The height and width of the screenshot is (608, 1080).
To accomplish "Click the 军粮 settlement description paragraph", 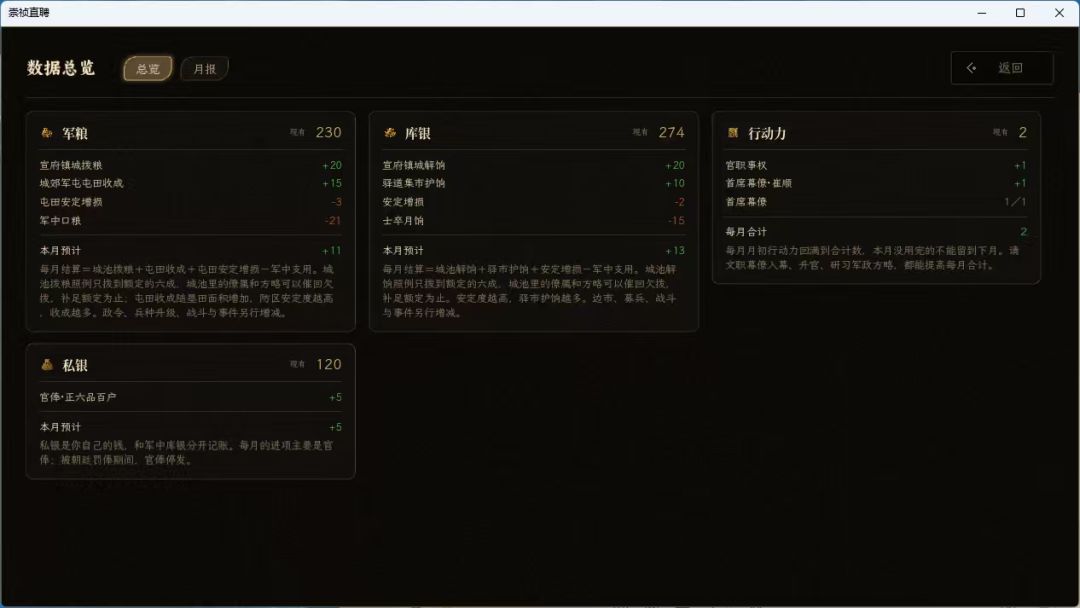I will click(187, 291).
